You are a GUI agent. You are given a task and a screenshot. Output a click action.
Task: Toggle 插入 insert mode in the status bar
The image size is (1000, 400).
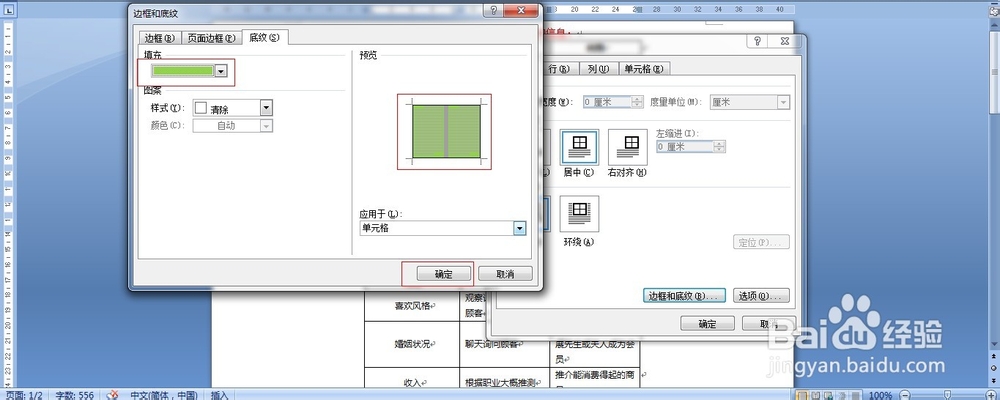tap(219, 396)
